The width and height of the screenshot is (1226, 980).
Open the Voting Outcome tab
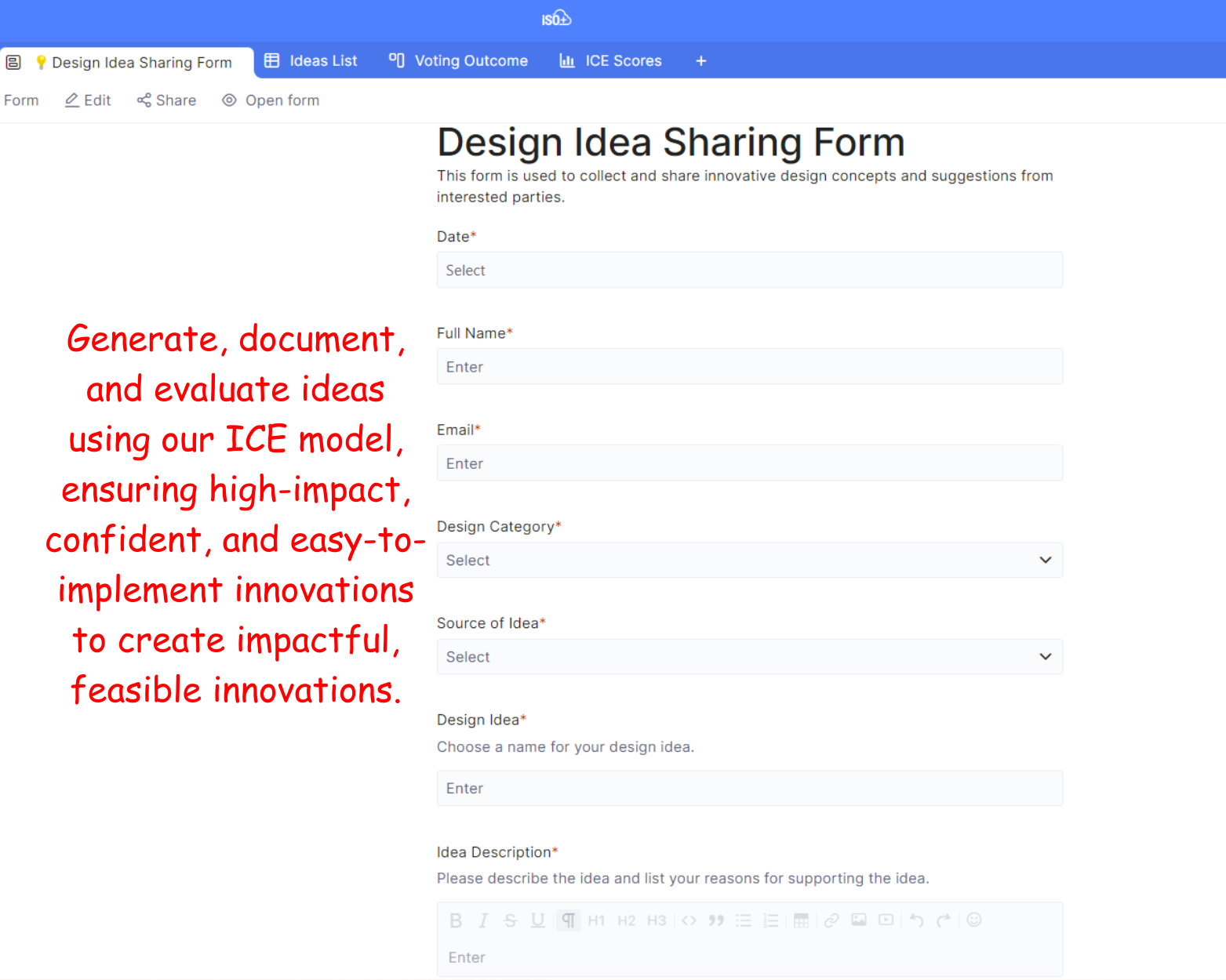459,61
